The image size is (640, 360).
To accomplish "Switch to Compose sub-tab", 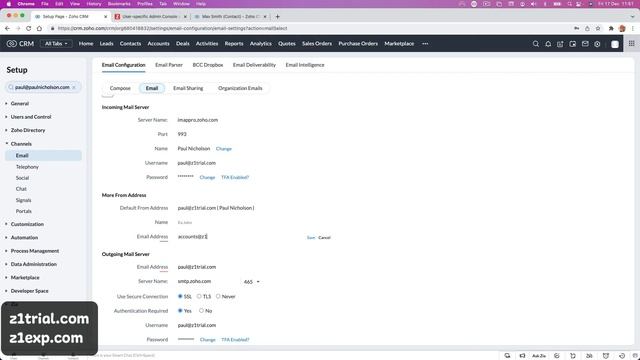I will (120, 88).
